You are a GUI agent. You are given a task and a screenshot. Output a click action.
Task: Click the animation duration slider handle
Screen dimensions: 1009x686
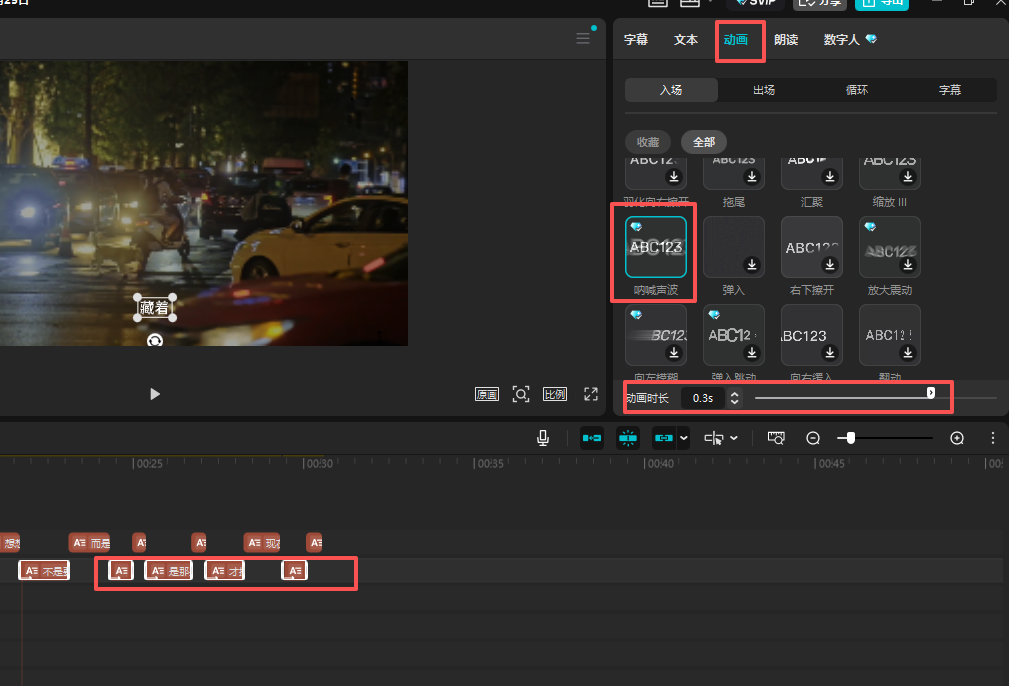(x=930, y=393)
